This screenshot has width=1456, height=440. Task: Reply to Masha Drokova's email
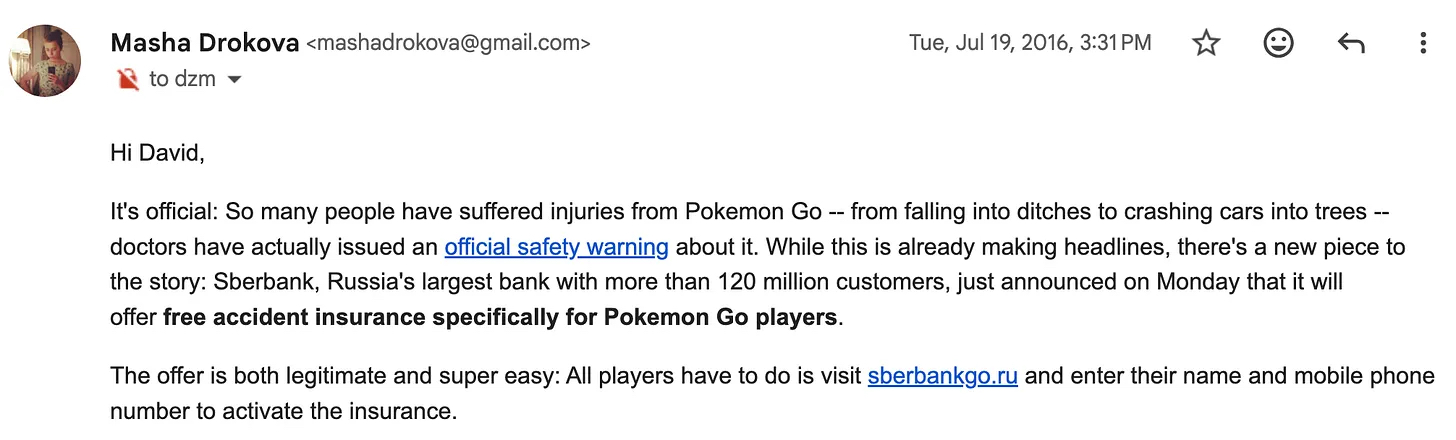pyautogui.click(x=1350, y=43)
